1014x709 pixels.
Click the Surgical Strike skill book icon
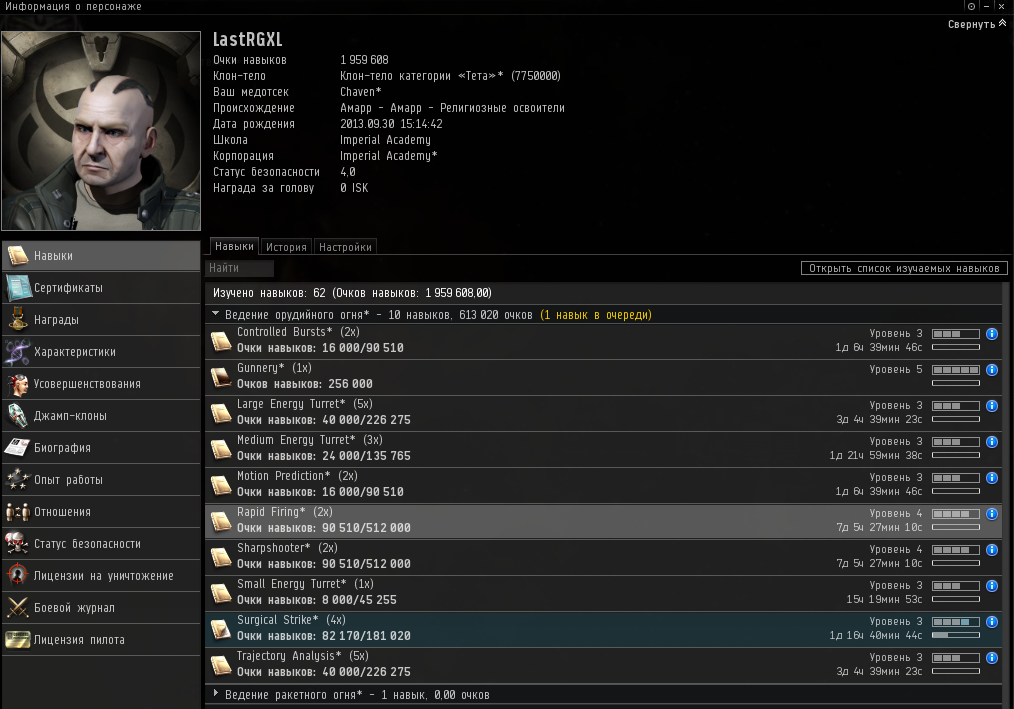point(221,628)
